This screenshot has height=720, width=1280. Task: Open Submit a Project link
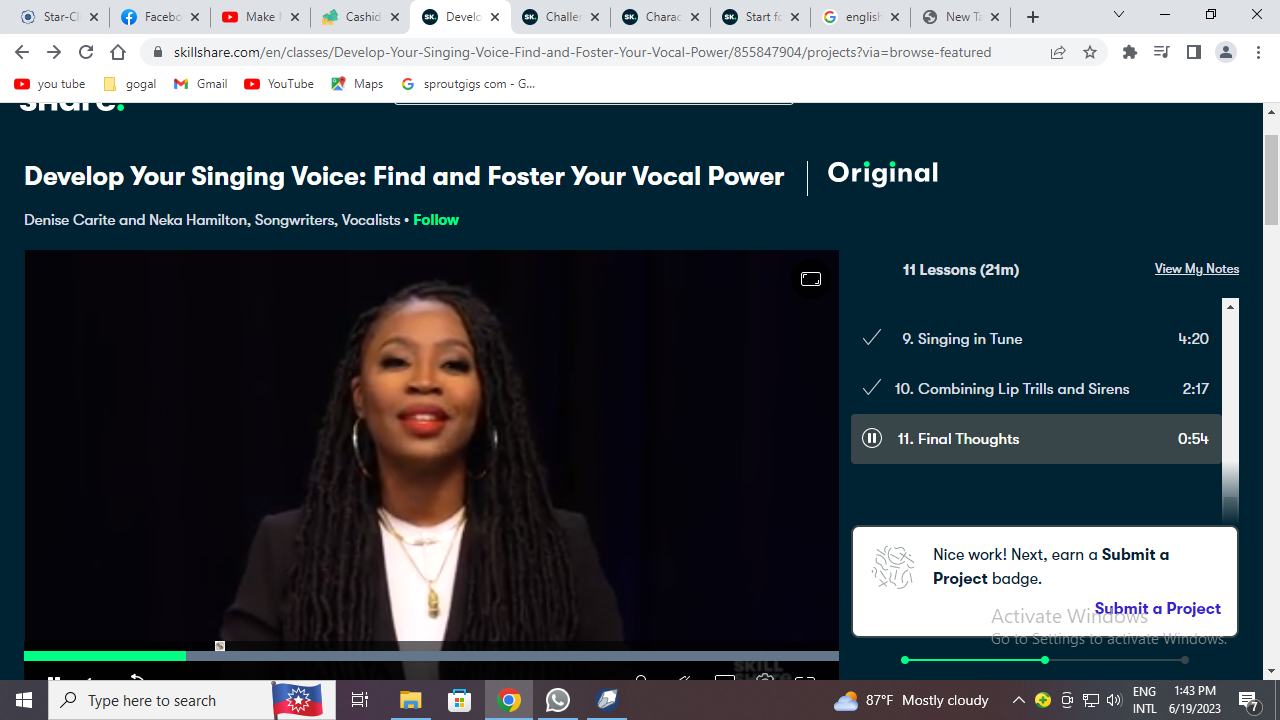[x=1157, y=608]
